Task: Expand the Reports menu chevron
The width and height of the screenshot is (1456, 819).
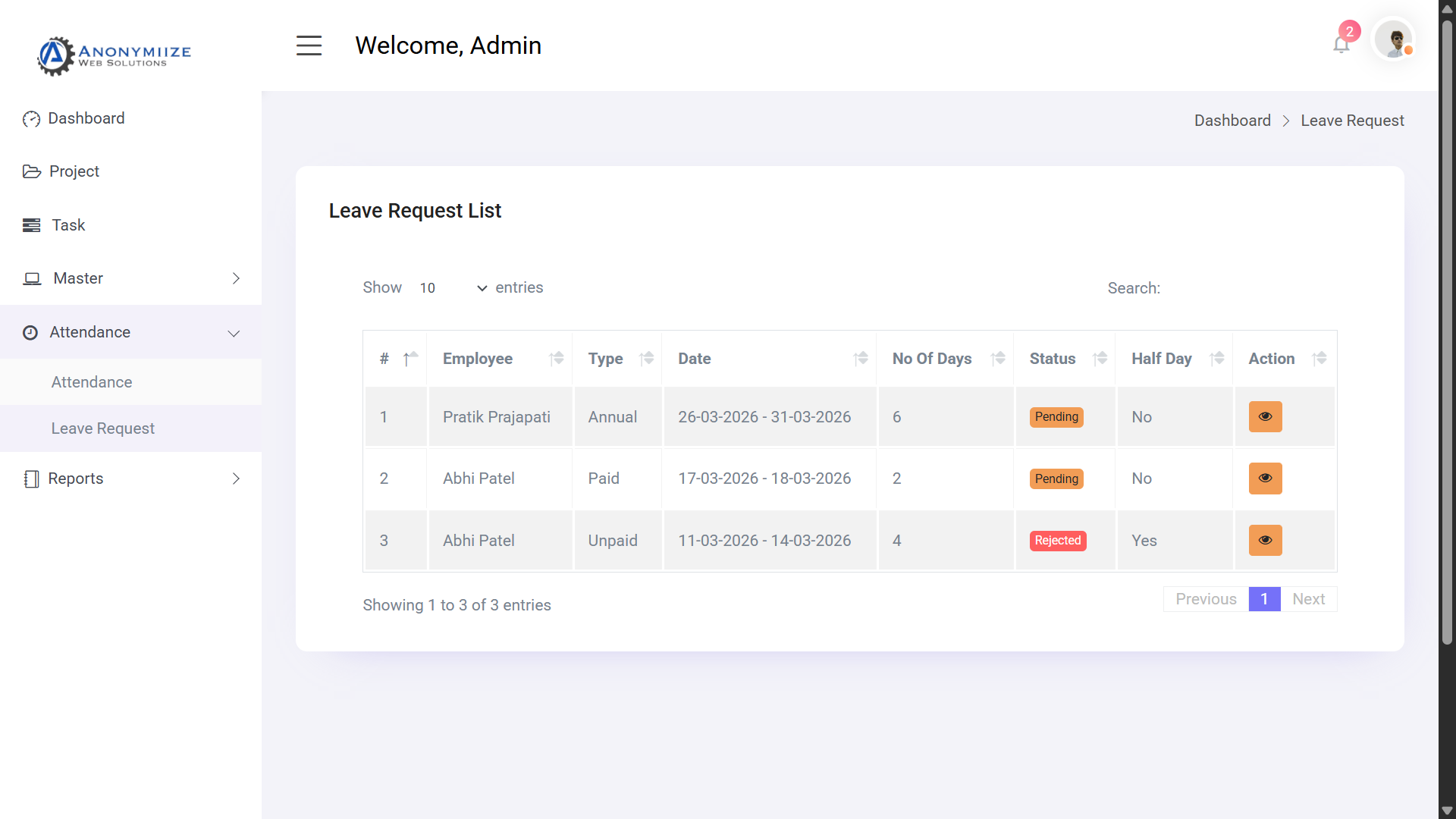Action: pyautogui.click(x=236, y=479)
